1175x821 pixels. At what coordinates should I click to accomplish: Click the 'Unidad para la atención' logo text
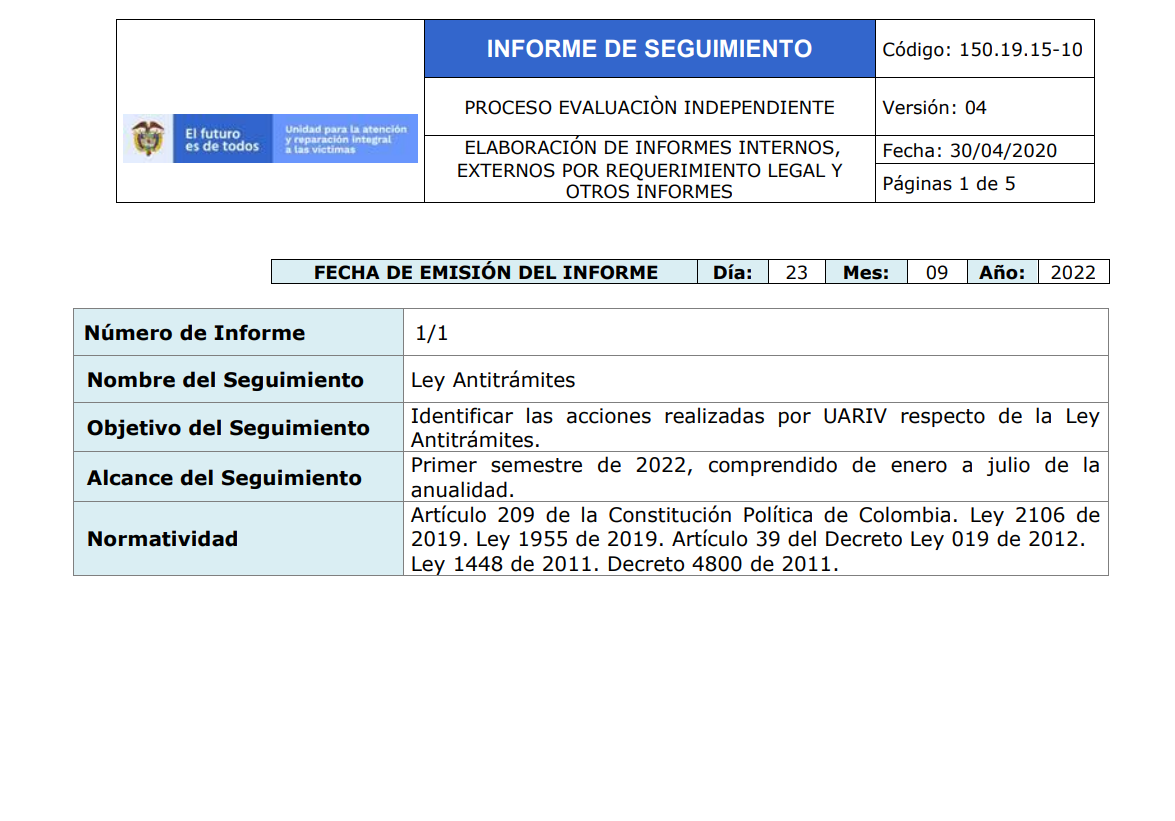345,139
